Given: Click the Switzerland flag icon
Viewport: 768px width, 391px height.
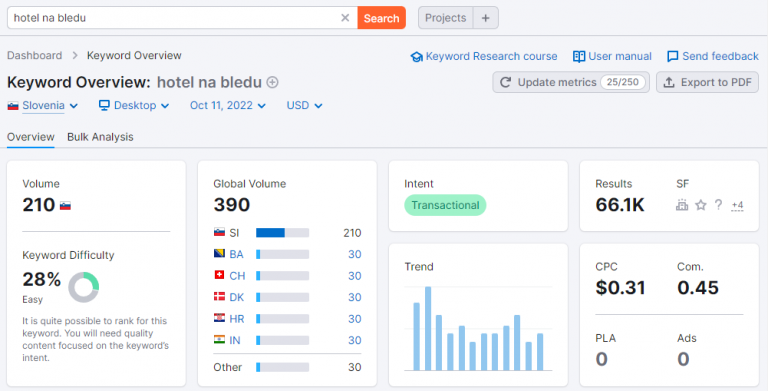Looking at the screenshot, I should tap(219, 275).
